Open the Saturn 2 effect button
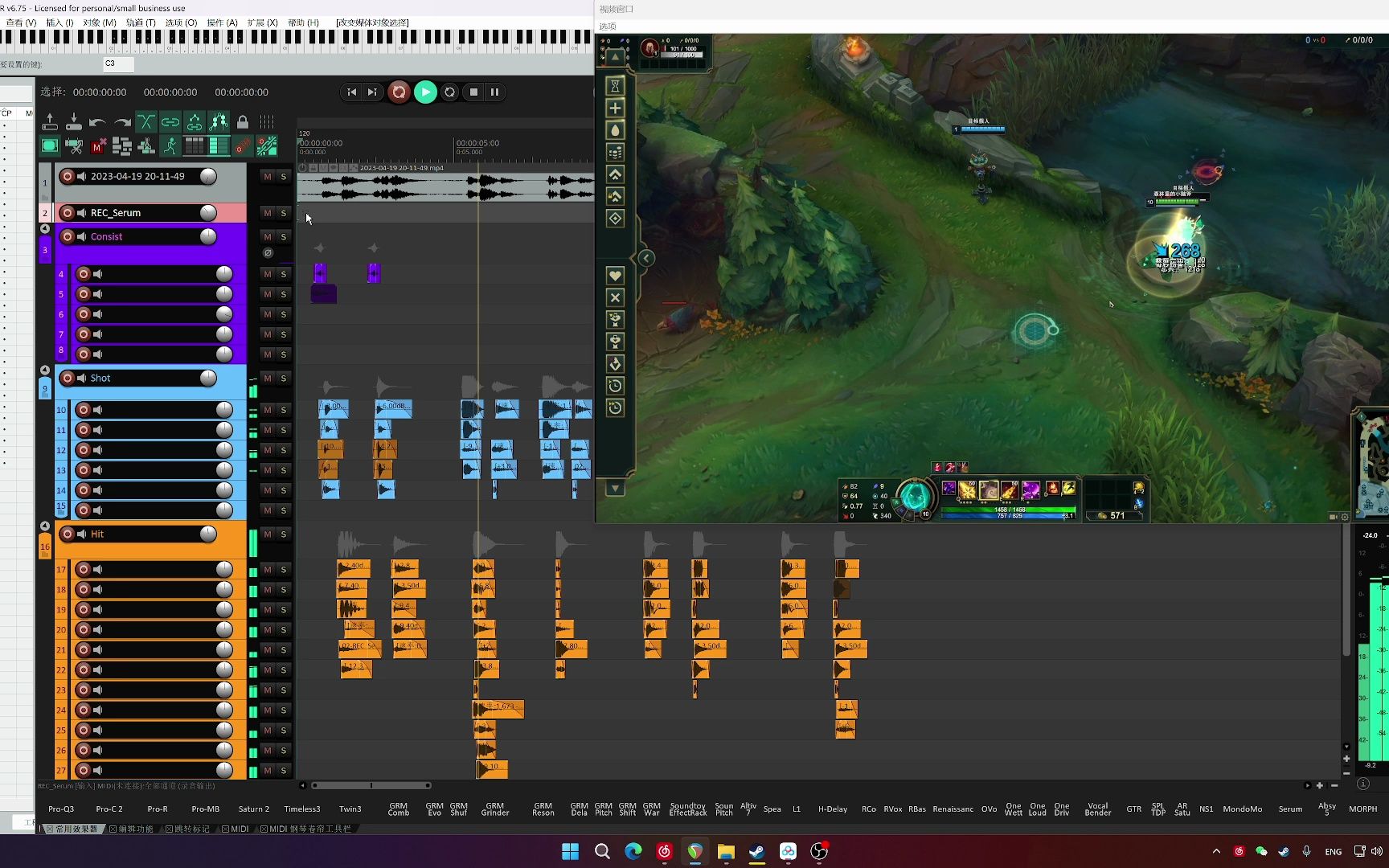This screenshot has height=868, width=1389. (x=254, y=809)
